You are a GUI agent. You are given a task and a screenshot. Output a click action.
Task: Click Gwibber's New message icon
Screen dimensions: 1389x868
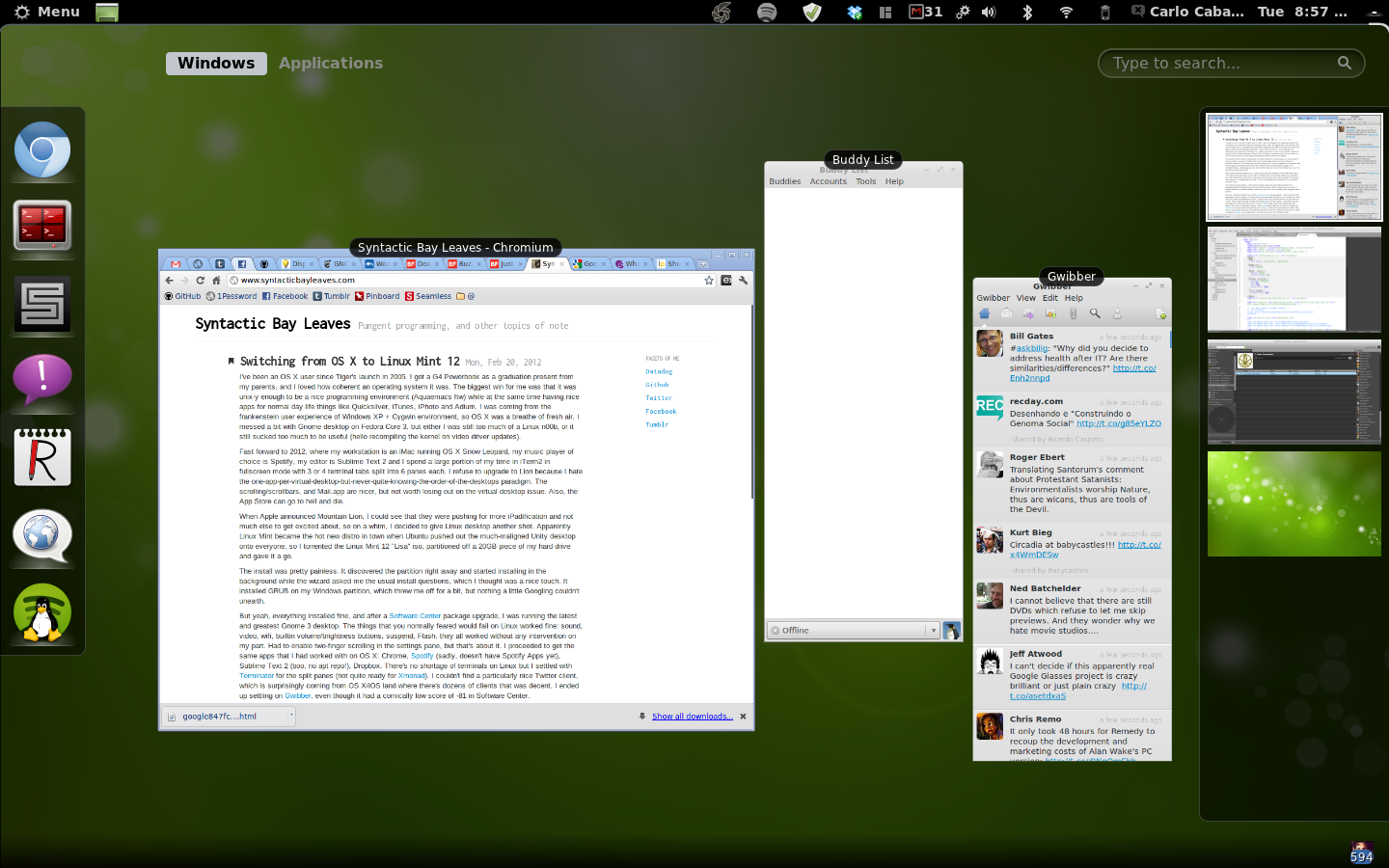click(x=1160, y=313)
